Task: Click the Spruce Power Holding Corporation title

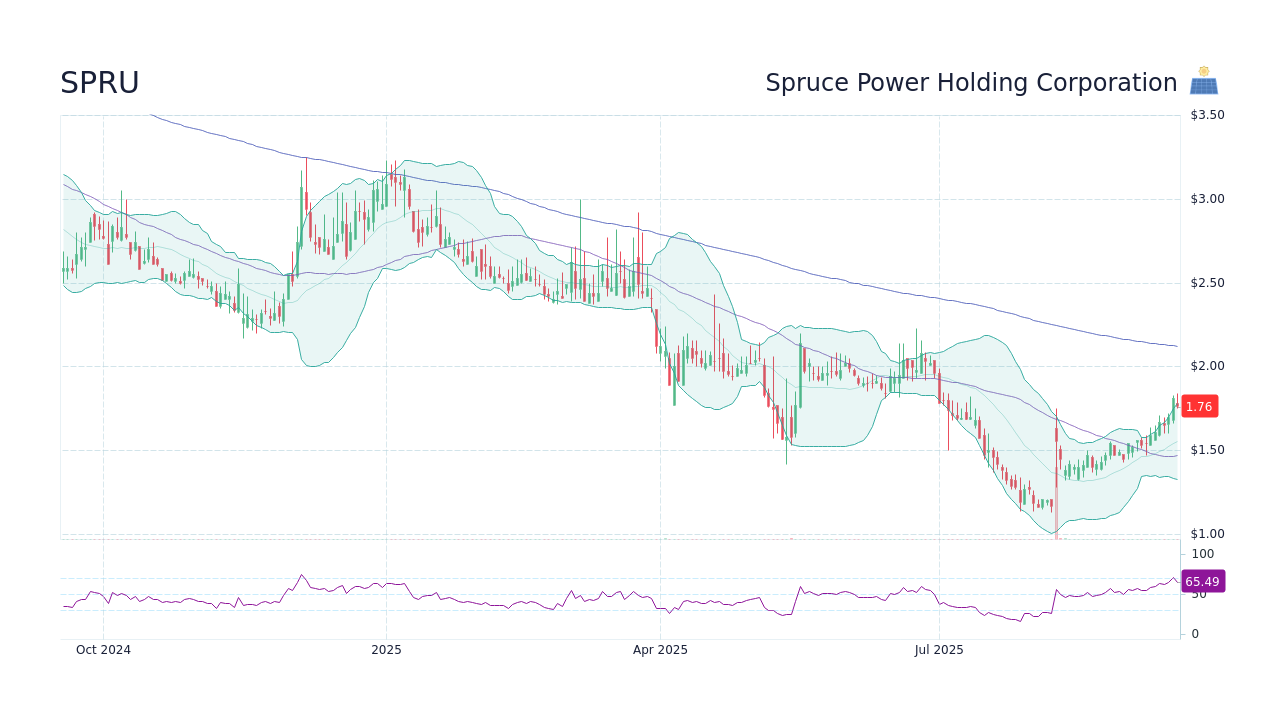Action: (971, 82)
